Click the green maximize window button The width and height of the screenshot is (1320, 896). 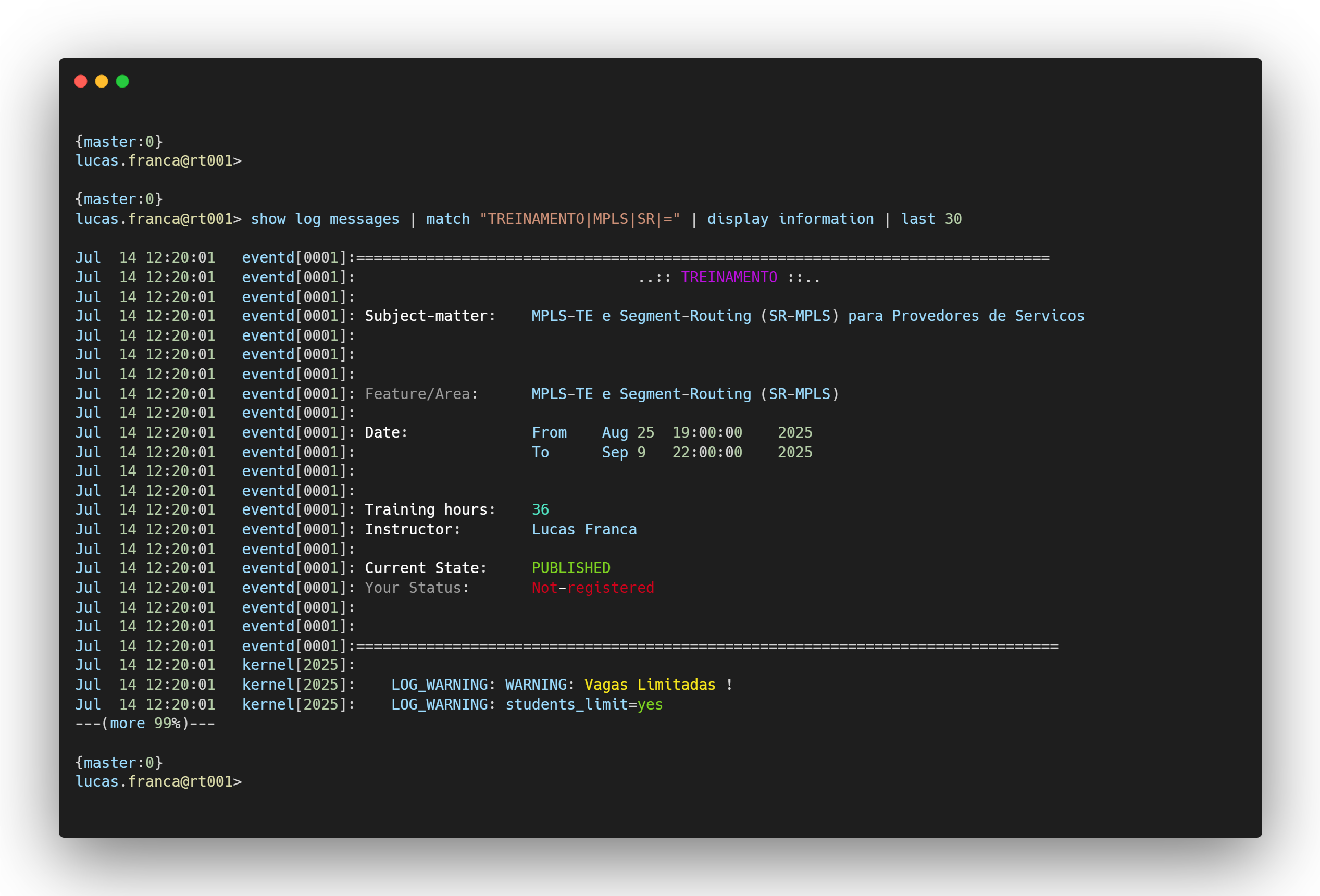pyautogui.click(x=122, y=81)
